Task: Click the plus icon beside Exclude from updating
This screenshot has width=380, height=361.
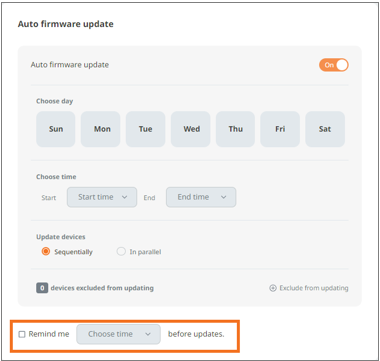Action: 273,288
